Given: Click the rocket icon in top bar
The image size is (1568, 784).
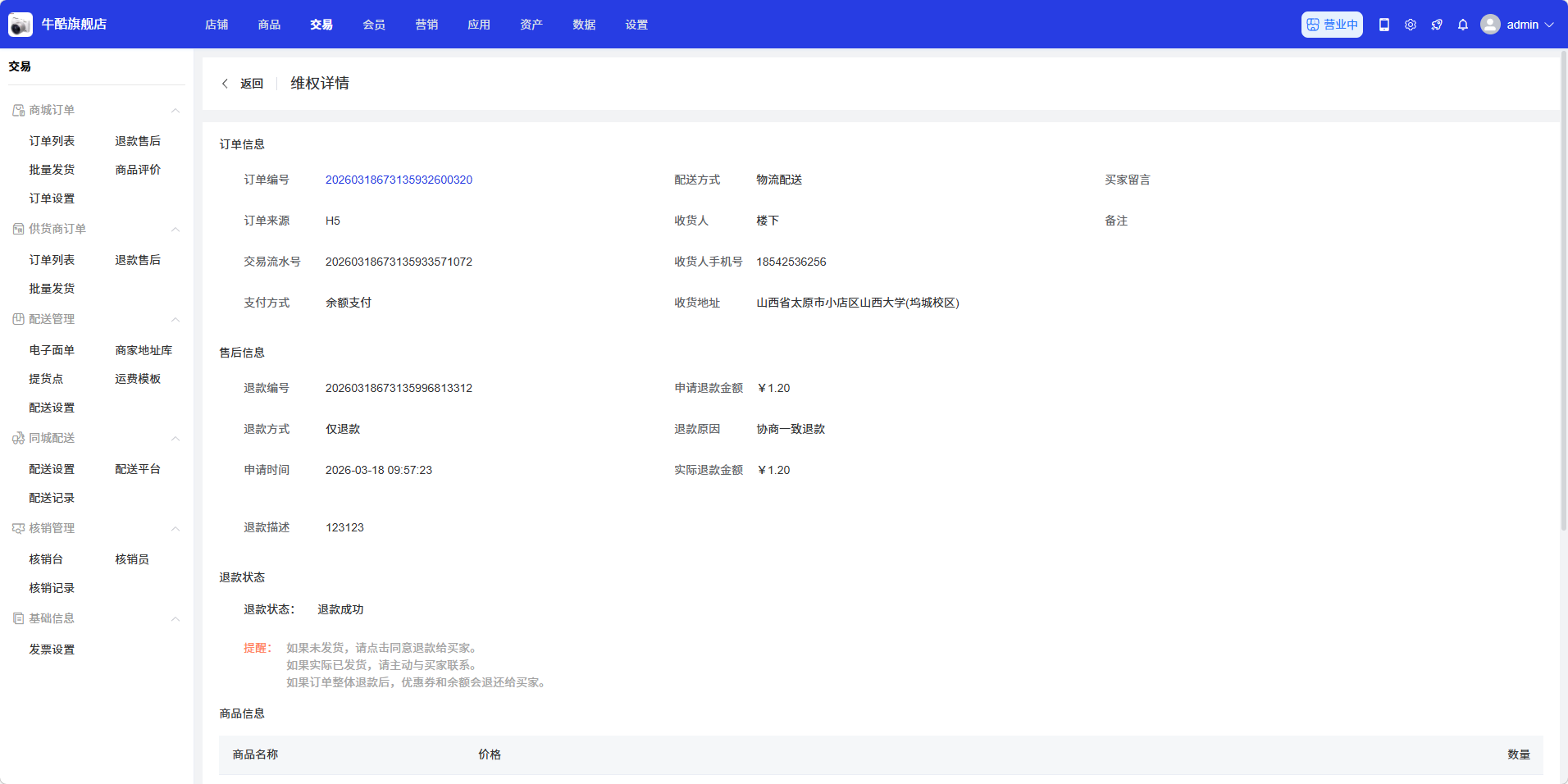Looking at the screenshot, I should click(x=1437, y=25).
